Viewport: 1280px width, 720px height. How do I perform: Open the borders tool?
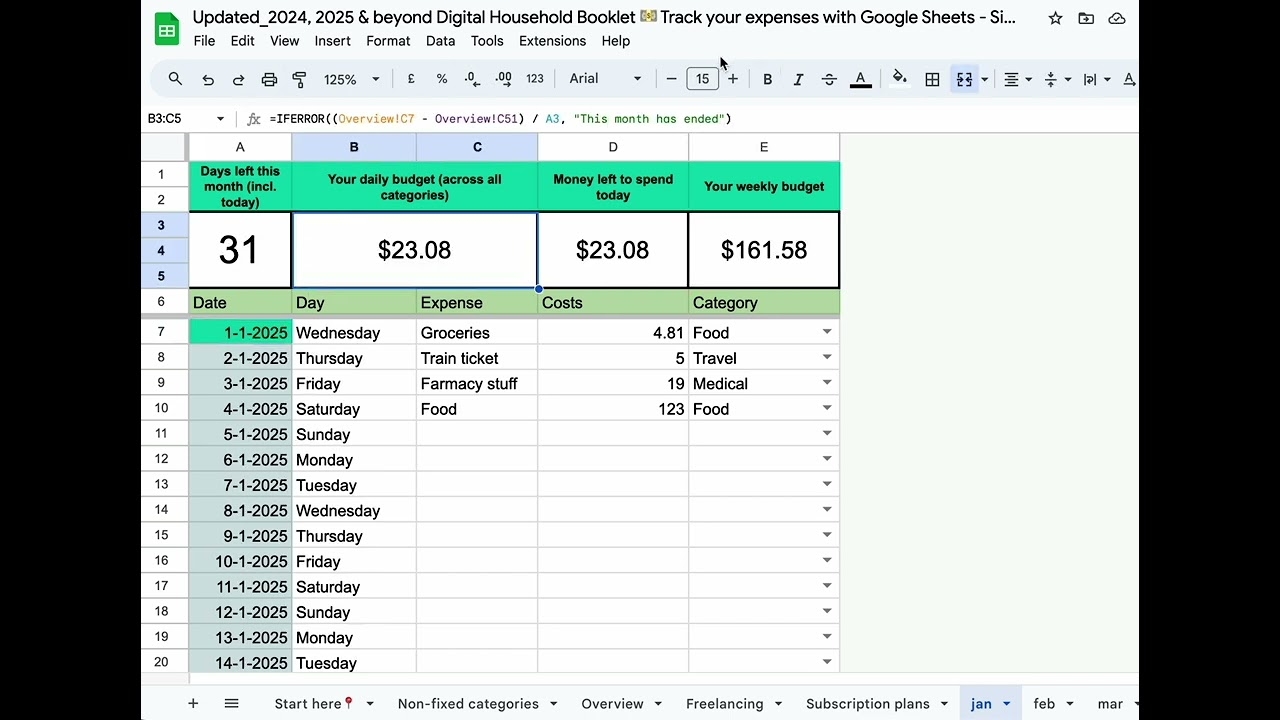(932, 79)
